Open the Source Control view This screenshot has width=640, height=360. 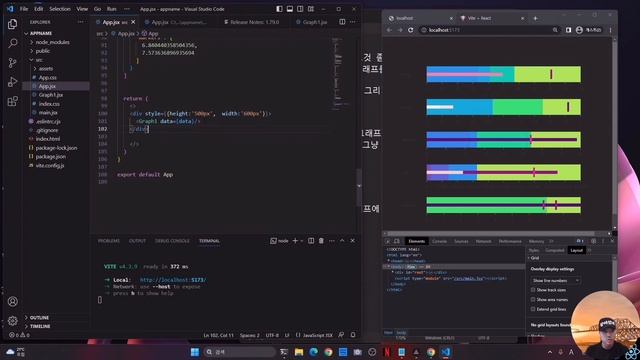click(x=12, y=62)
